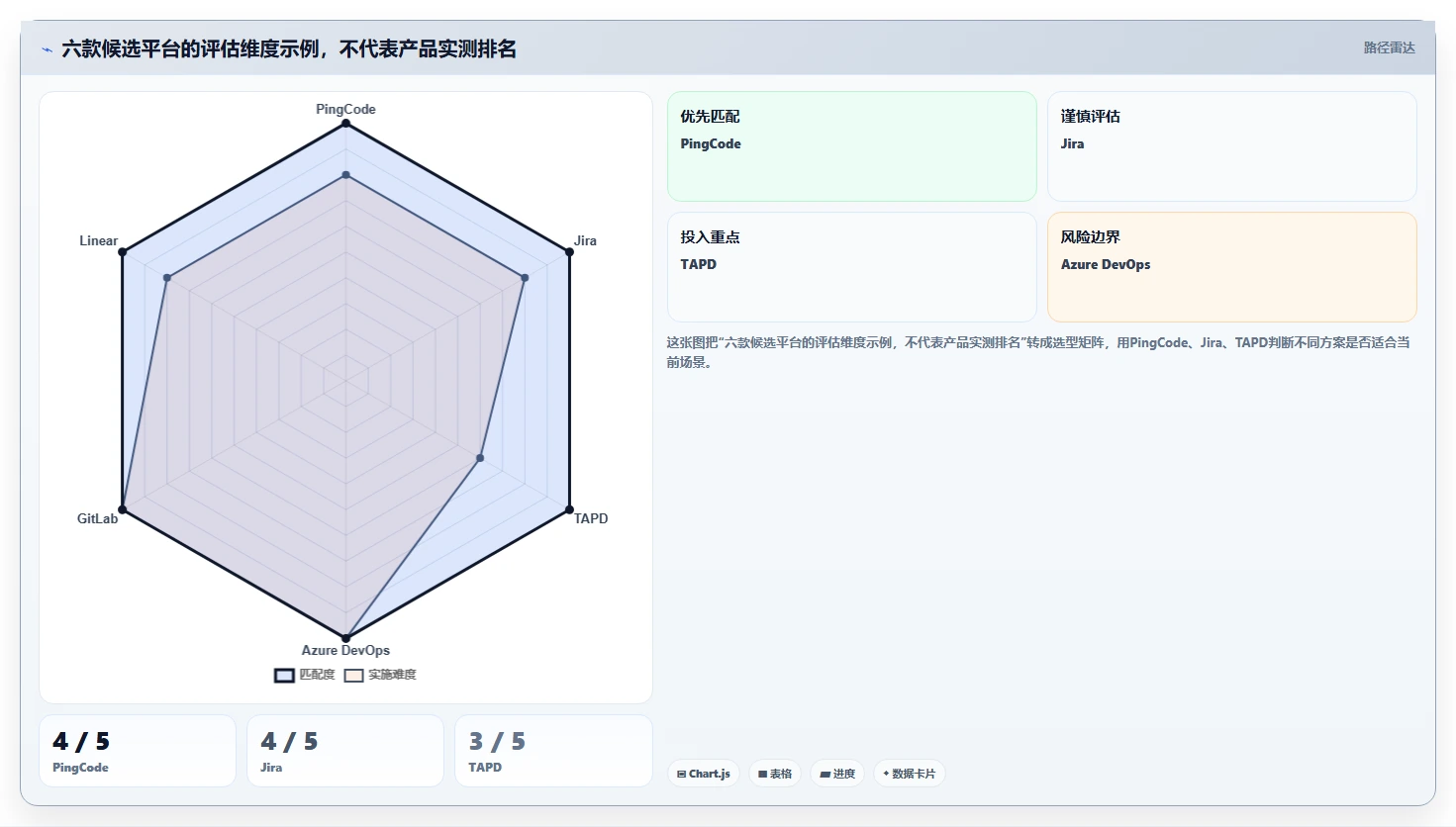Image resolution: width=1456 pixels, height=827 pixels.
Task: Select the 实施难度 data point on Linear axis
Action: tap(167, 278)
